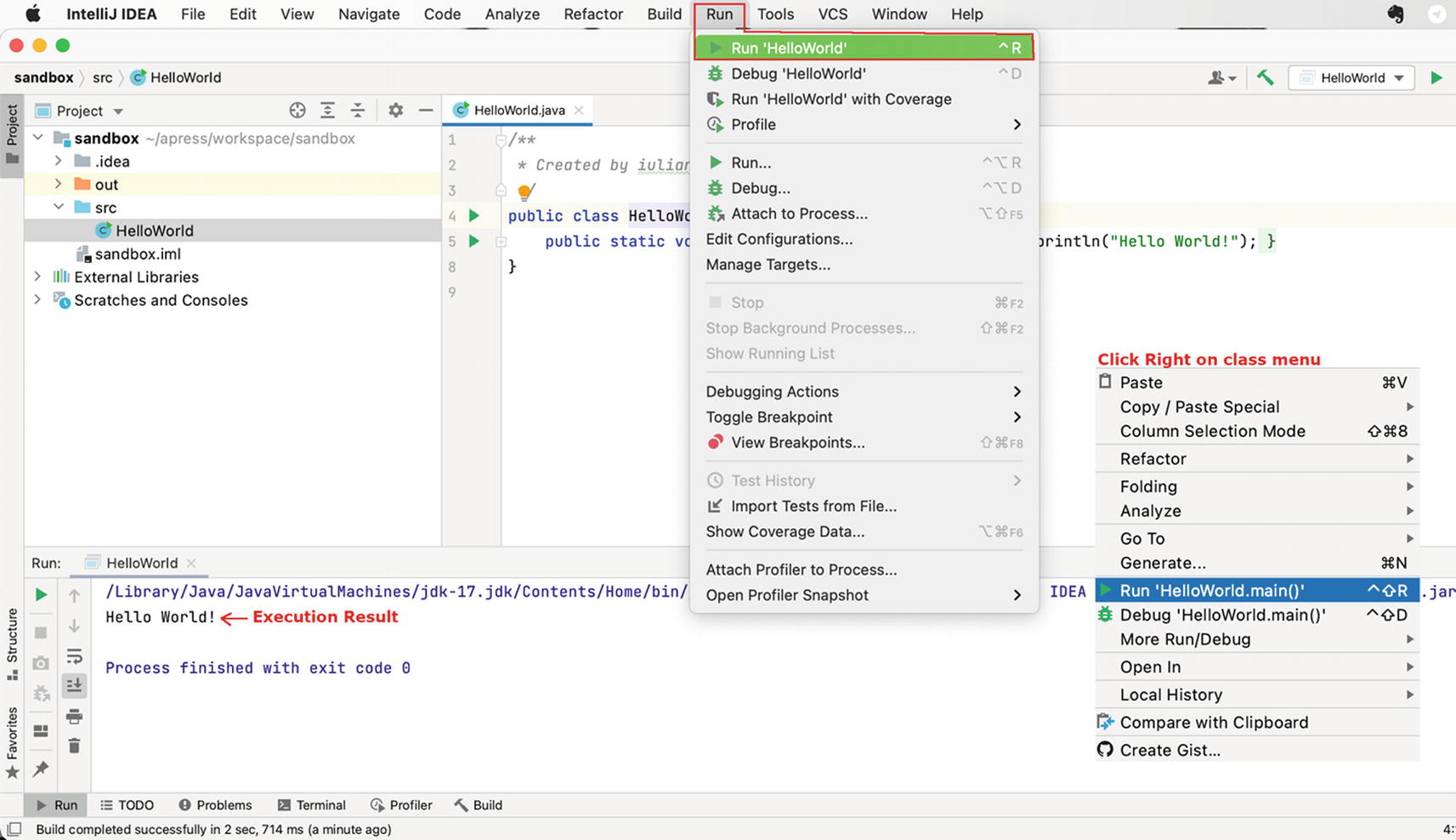Open the Tools menu
The image size is (1456, 840).
(775, 14)
